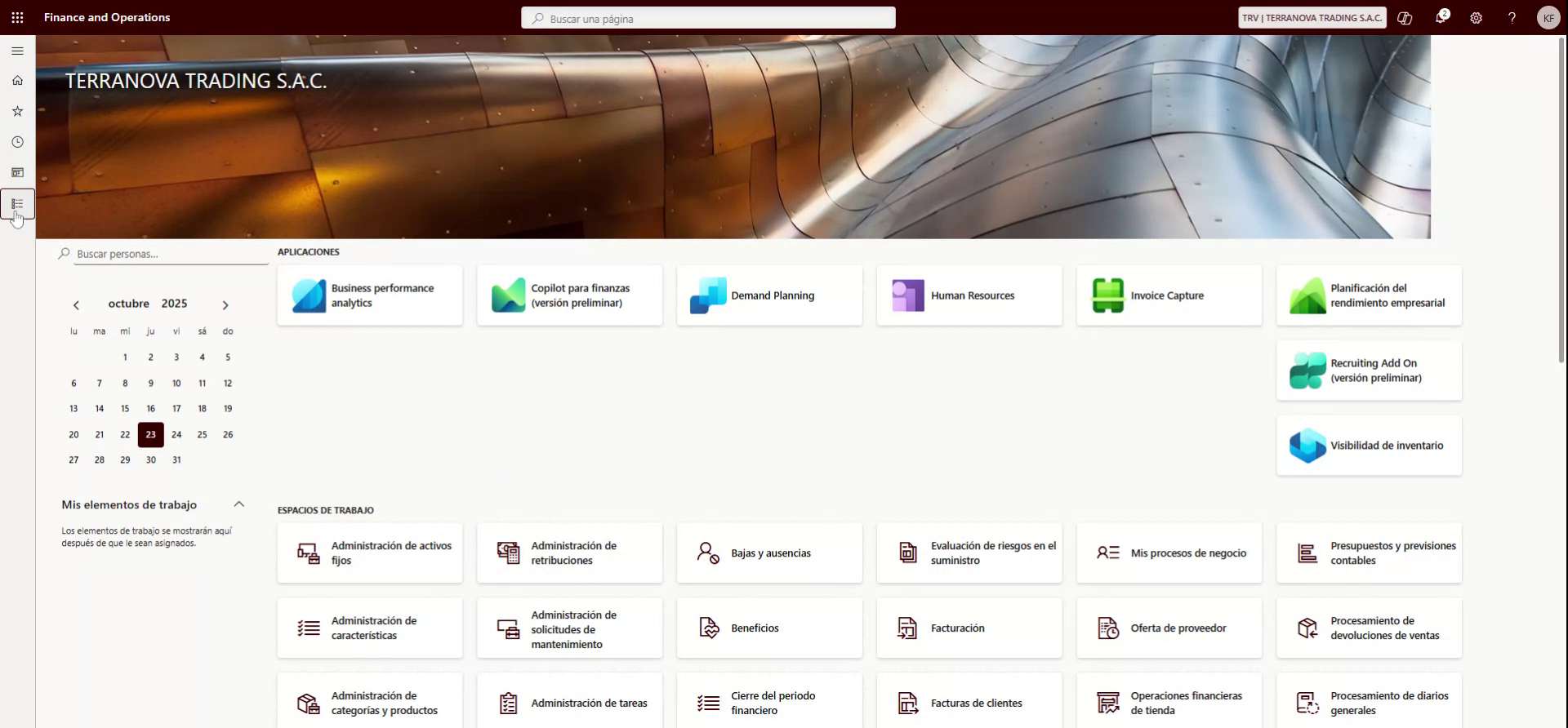Select October 23 in calendar
The image size is (1568, 728).
coord(150,434)
